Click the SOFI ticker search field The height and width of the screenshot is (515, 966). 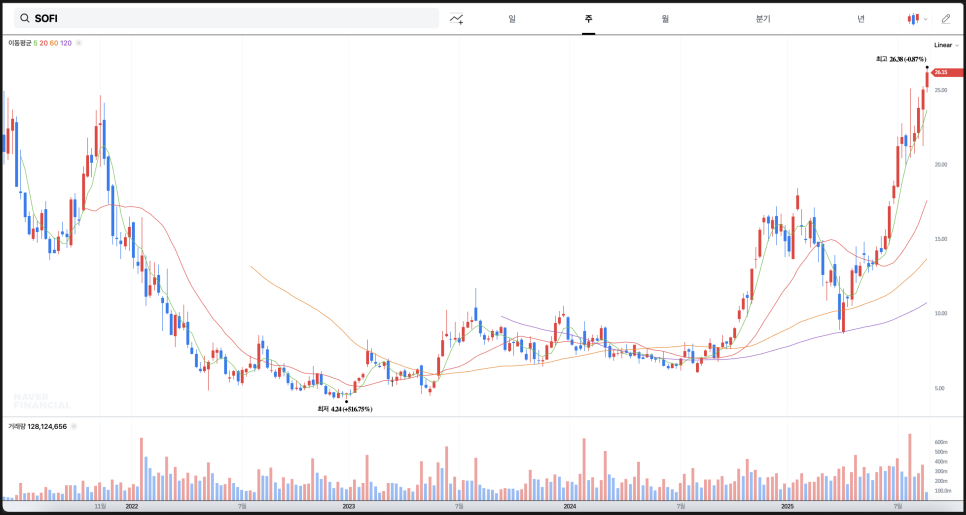[x=227, y=18]
